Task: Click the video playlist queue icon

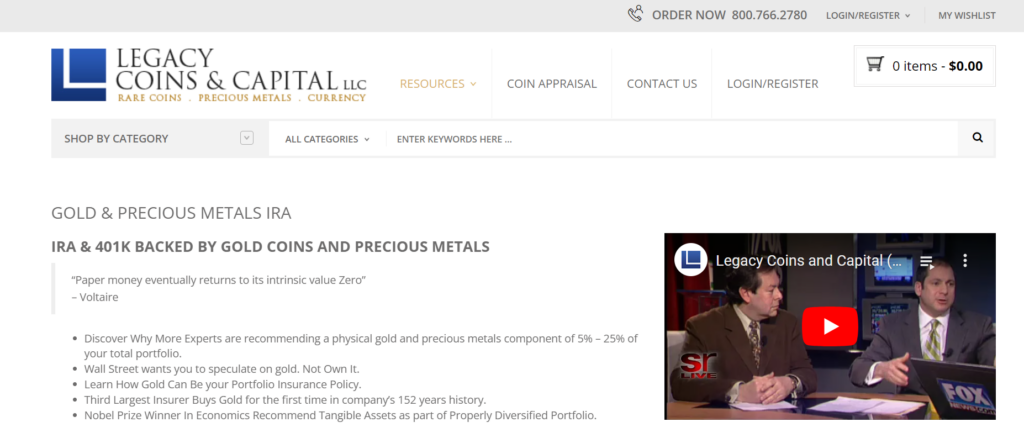Action: tap(927, 261)
